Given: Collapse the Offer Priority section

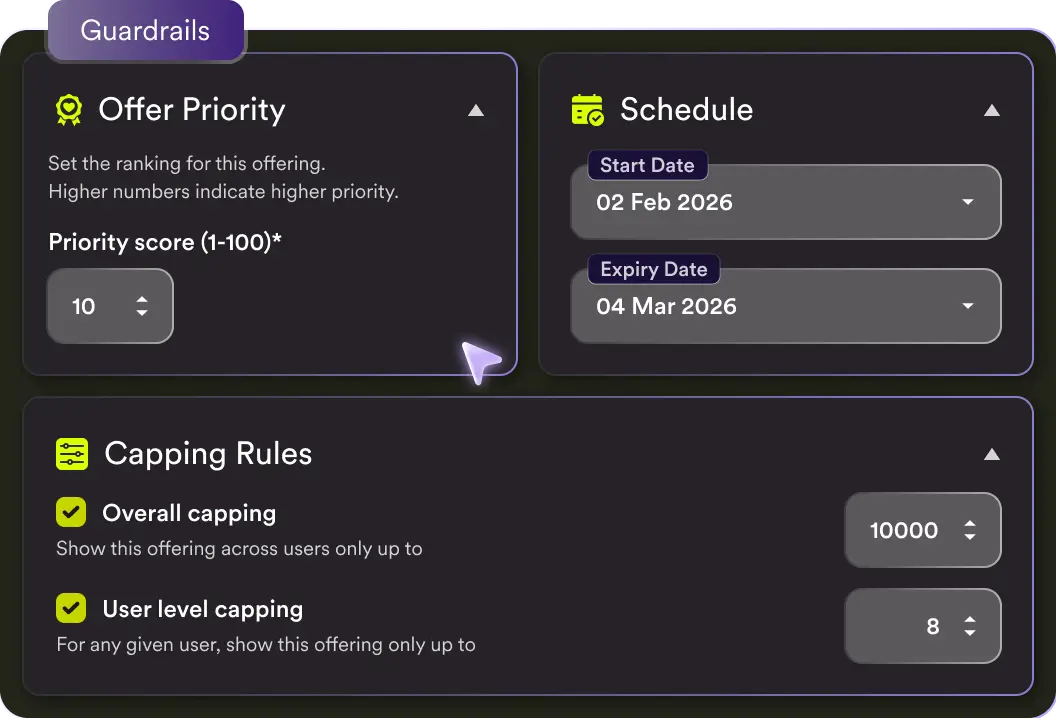Looking at the screenshot, I should (x=476, y=111).
